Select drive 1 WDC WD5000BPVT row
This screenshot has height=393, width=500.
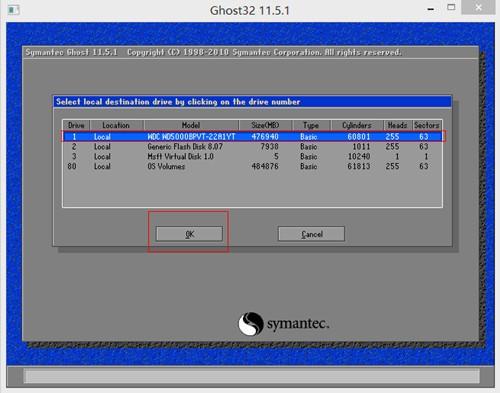pyautogui.click(x=253, y=137)
